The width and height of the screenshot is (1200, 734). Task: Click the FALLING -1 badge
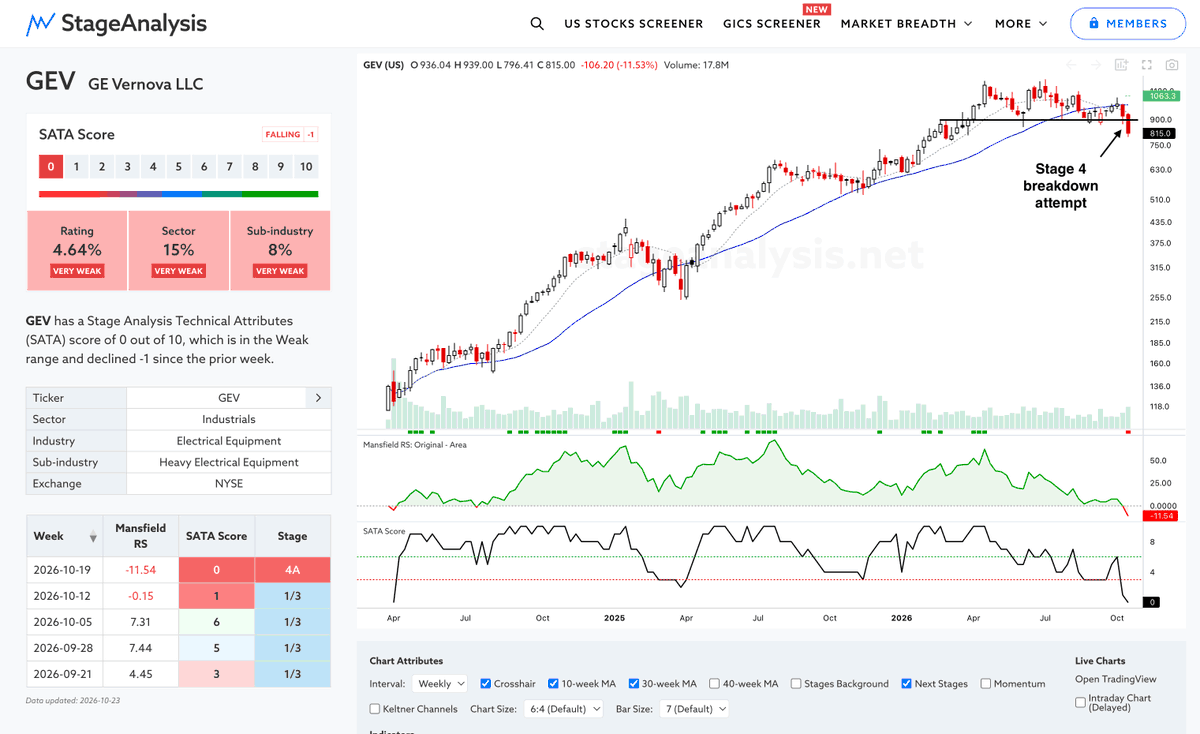[x=290, y=135]
